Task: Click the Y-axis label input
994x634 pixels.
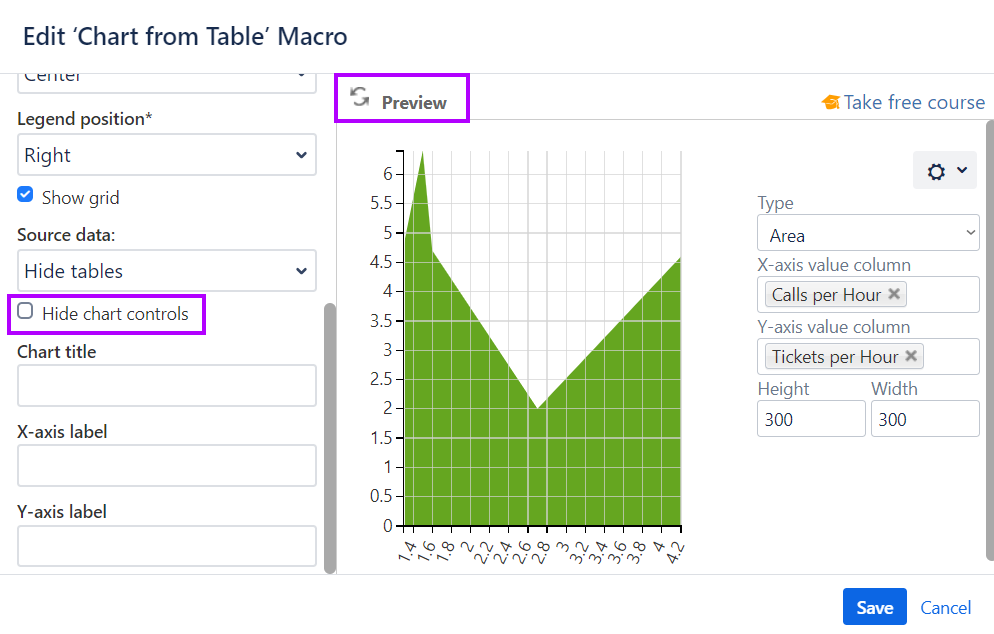Action: coord(166,545)
